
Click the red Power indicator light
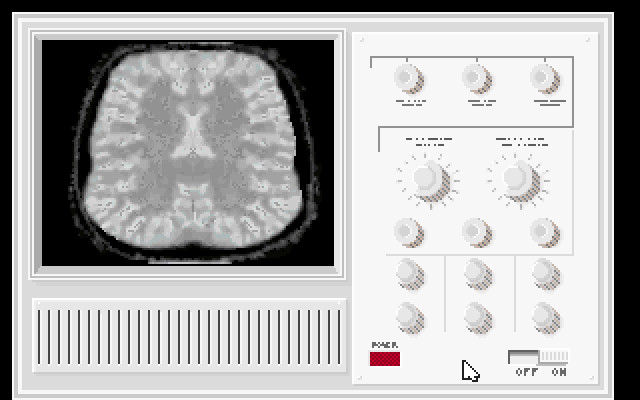[385, 358]
